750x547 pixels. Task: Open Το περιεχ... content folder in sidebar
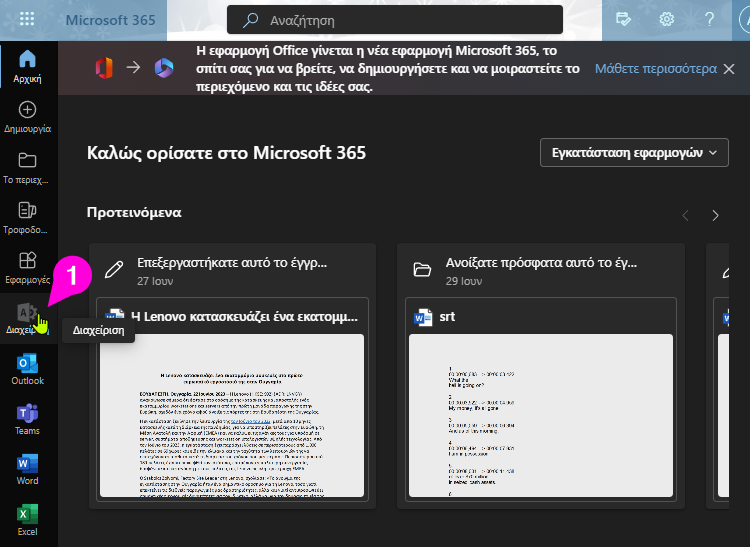pos(27,168)
